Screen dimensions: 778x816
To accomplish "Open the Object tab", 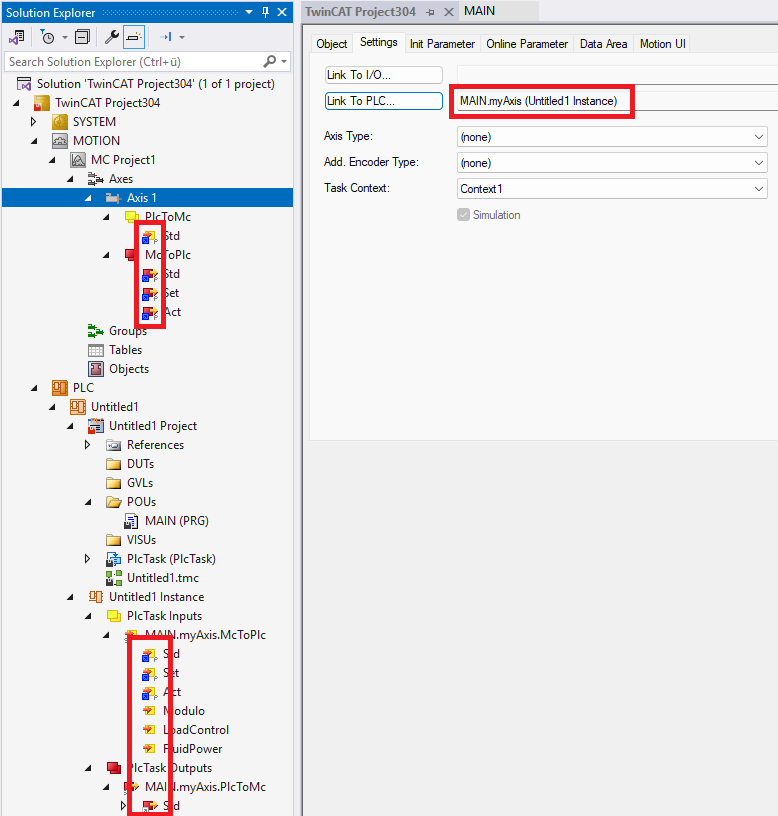I will [x=331, y=44].
